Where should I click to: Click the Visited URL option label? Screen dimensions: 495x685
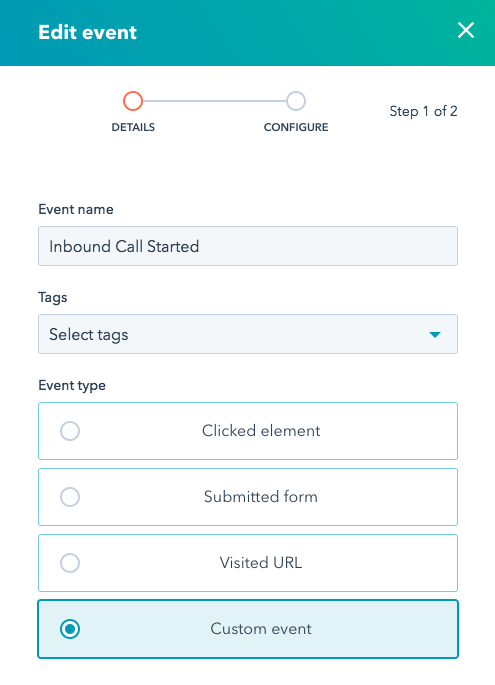pyautogui.click(x=260, y=563)
